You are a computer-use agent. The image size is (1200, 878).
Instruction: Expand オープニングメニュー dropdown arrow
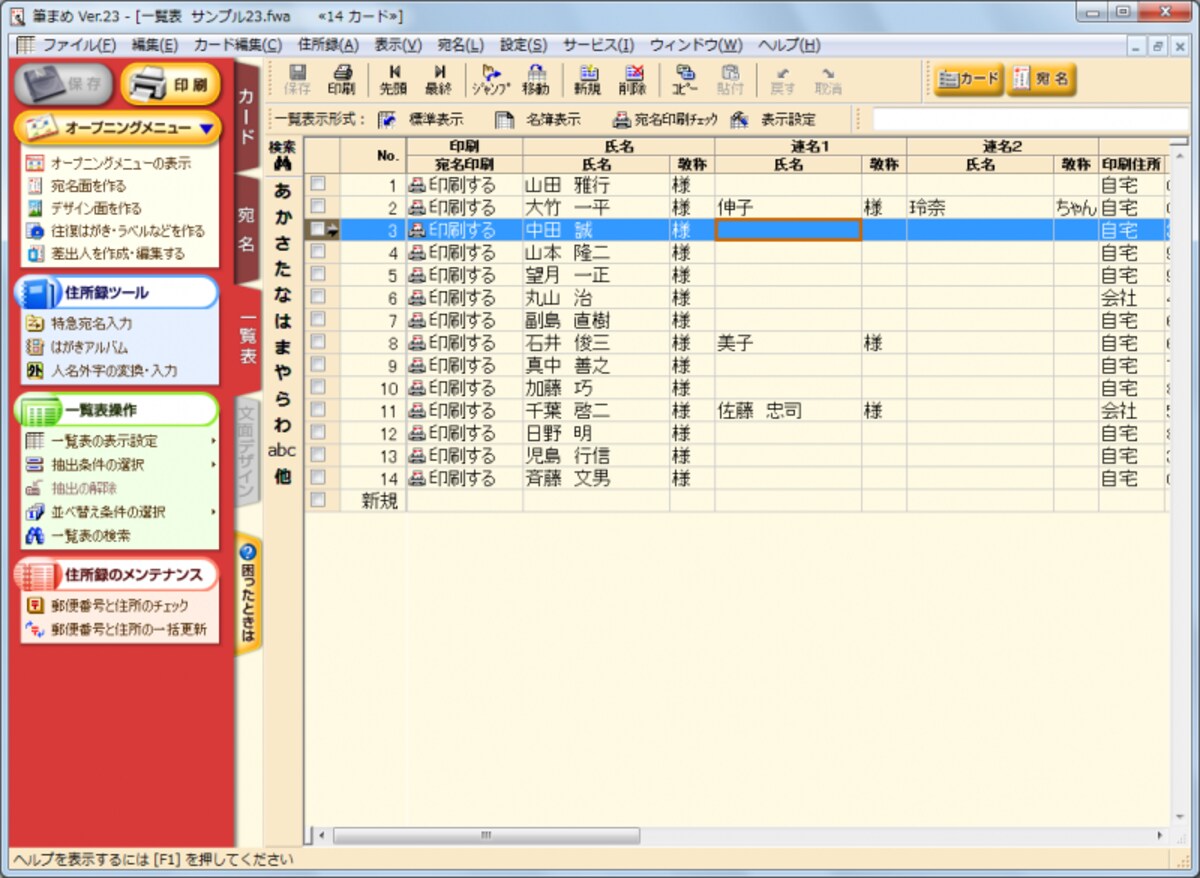pyautogui.click(x=205, y=129)
